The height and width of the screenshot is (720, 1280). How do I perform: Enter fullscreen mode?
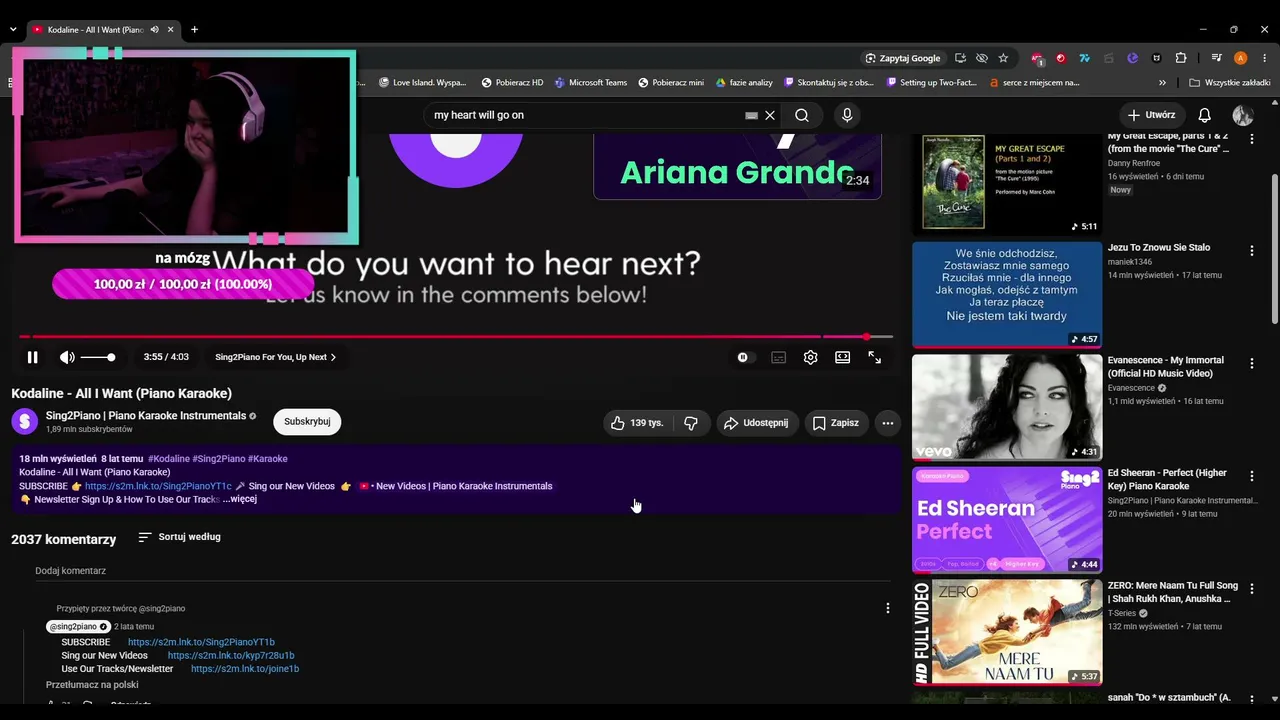click(x=875, y=357)
